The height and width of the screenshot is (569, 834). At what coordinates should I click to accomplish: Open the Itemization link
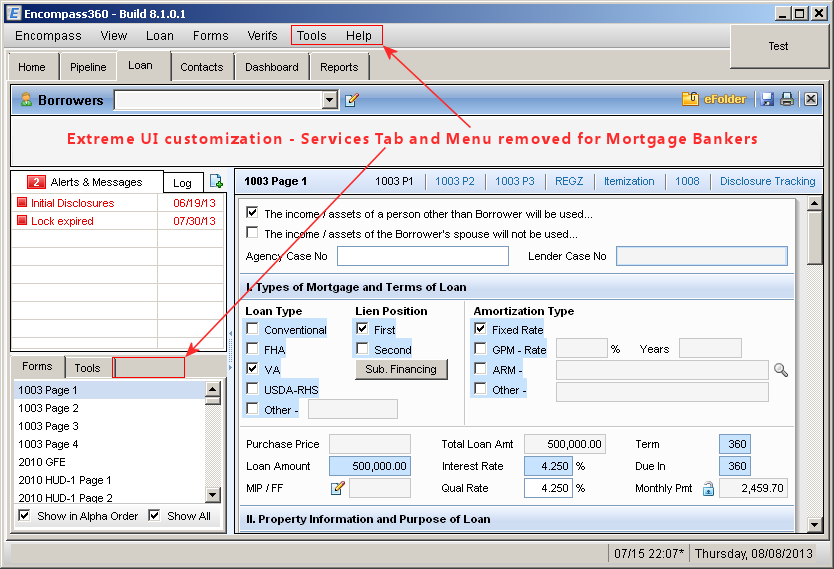coord(629,181)
